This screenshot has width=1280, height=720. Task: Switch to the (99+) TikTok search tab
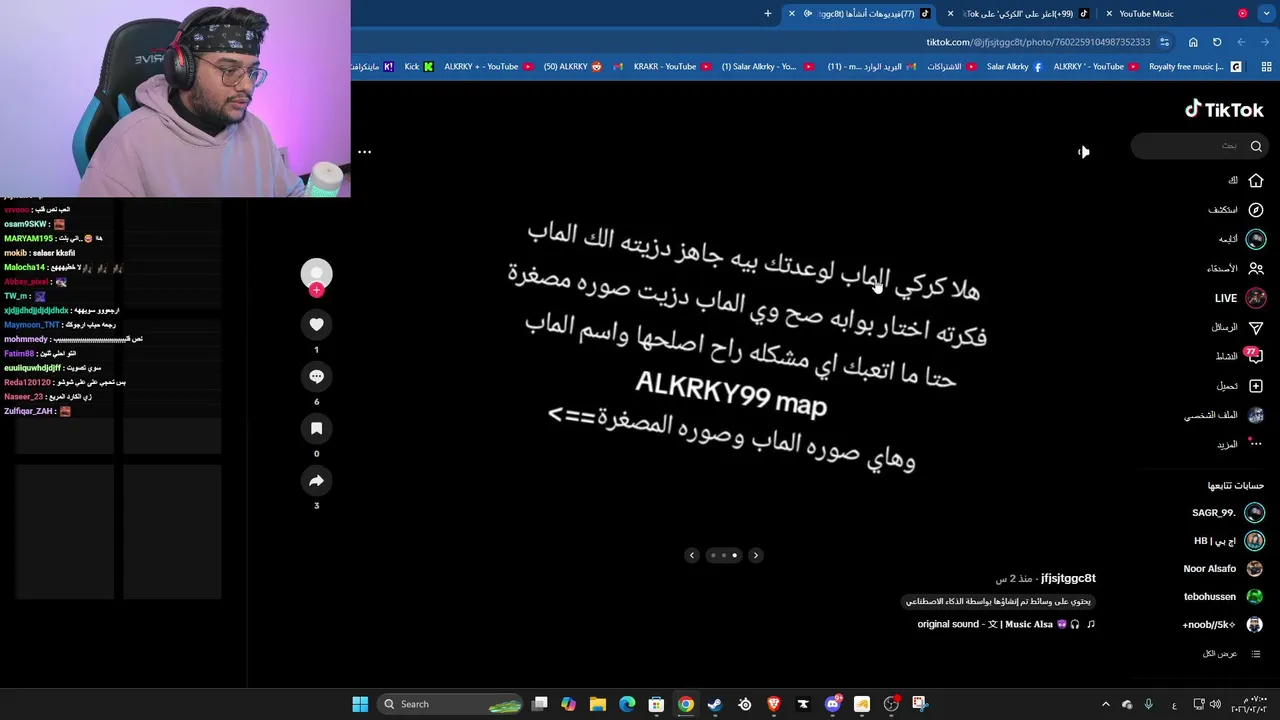(x=1022, y=14)
